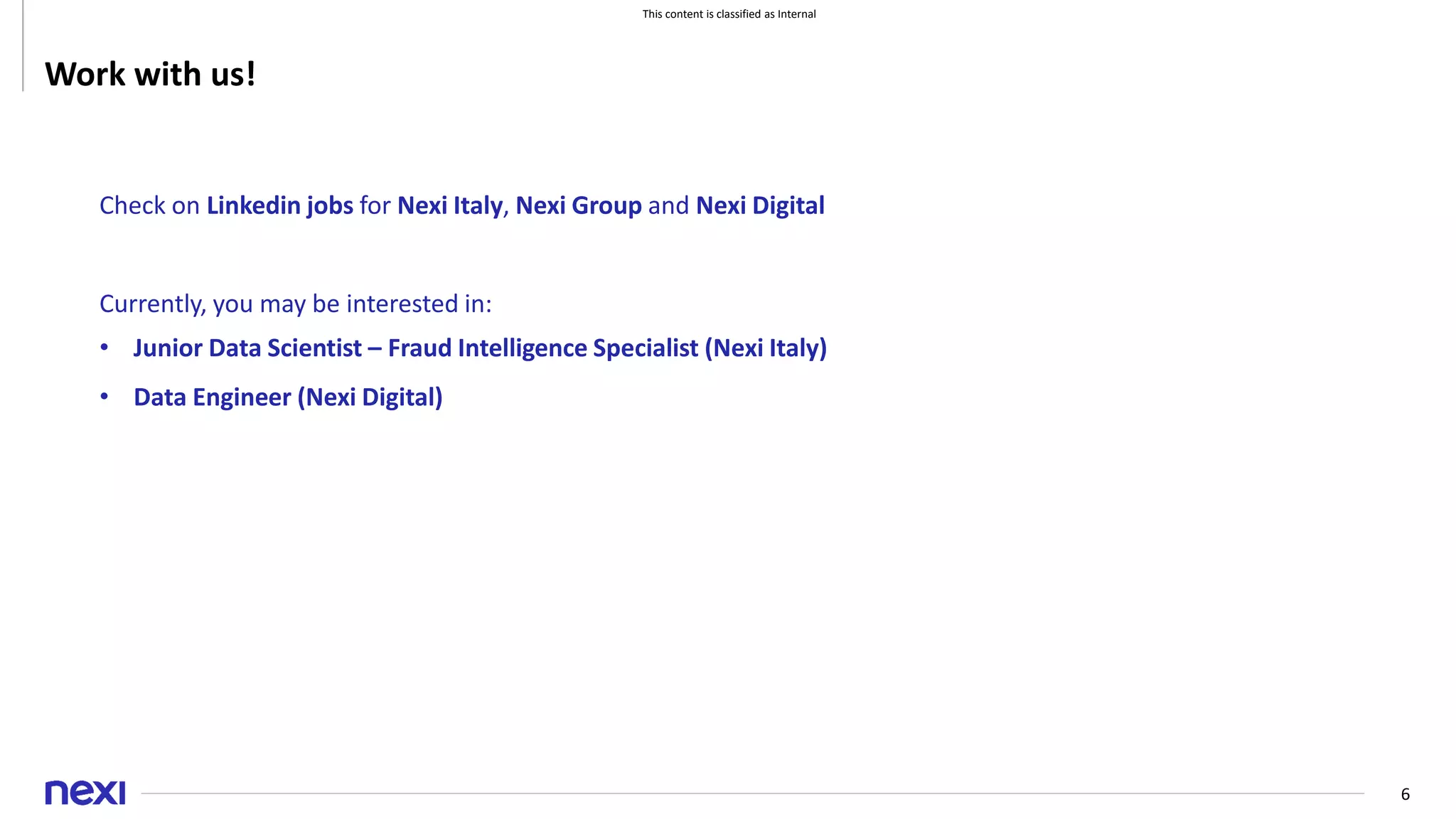
Task: Click the 'Currently, you may be interested in:' line
Action: pyautogui.click(x=296, y=304)
